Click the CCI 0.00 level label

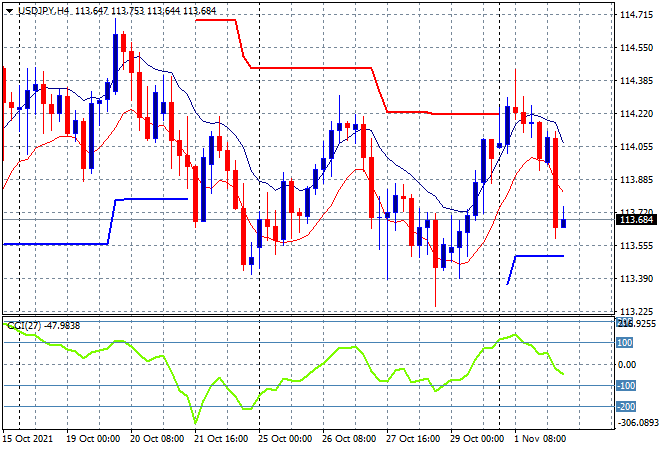tap(626, 365)
